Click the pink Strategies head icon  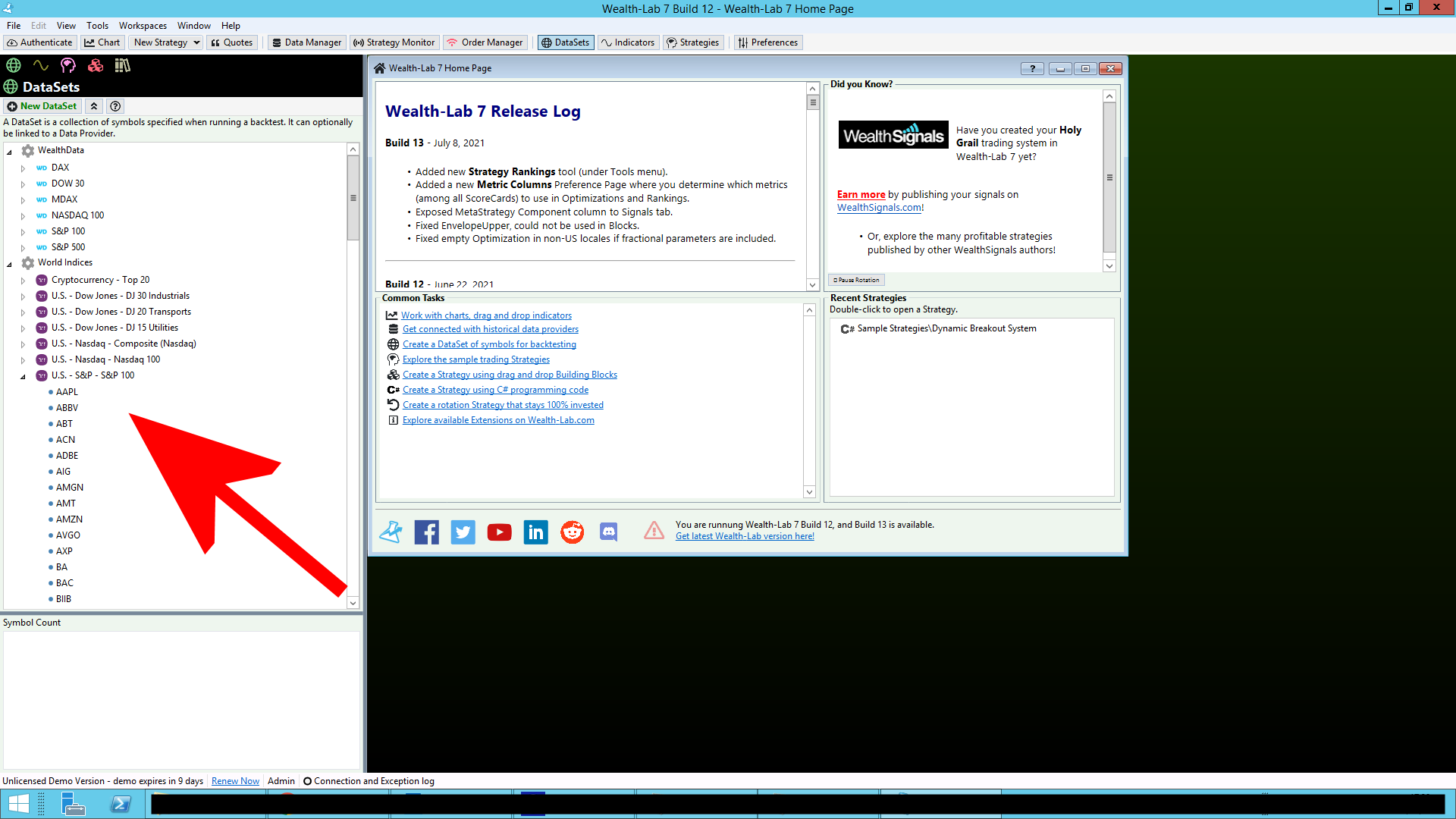tap(68, 66)
